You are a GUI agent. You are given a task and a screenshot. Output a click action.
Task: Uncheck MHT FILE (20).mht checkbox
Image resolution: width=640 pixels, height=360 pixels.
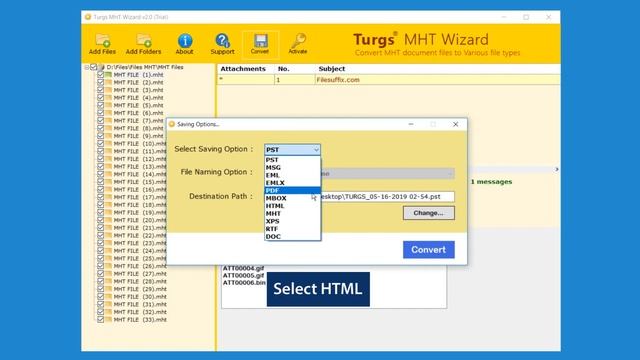click(x=100, y=220)
